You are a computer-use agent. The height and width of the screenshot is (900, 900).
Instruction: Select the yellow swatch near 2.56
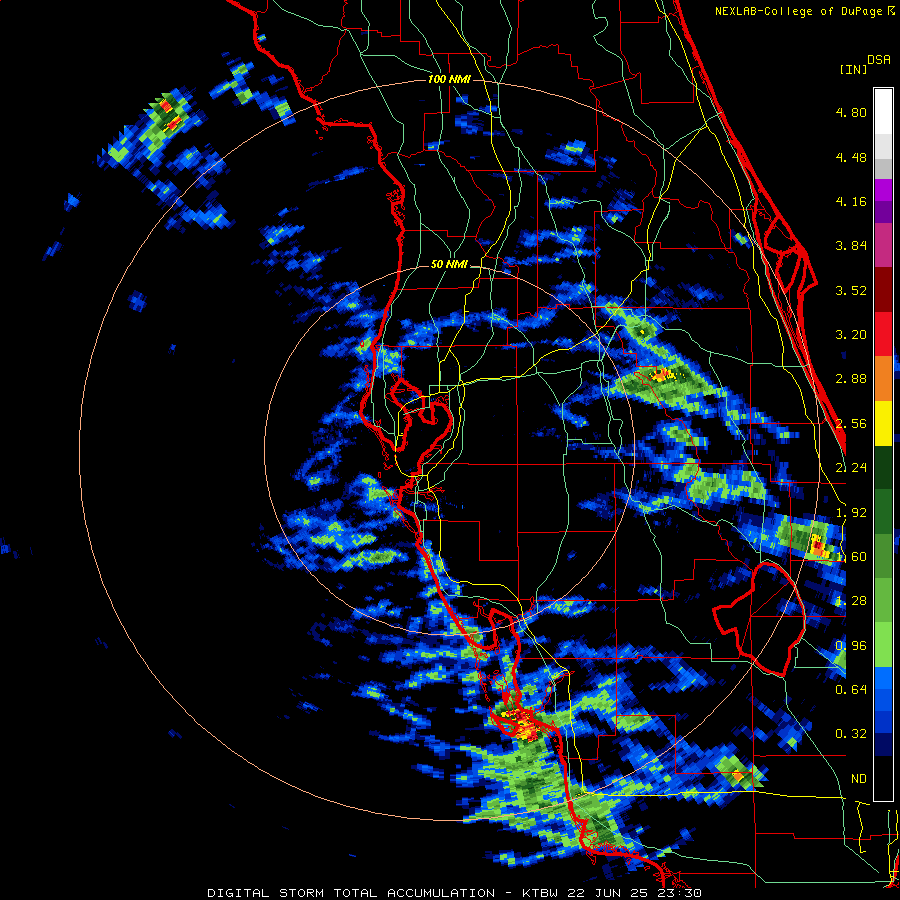[883, 423]
